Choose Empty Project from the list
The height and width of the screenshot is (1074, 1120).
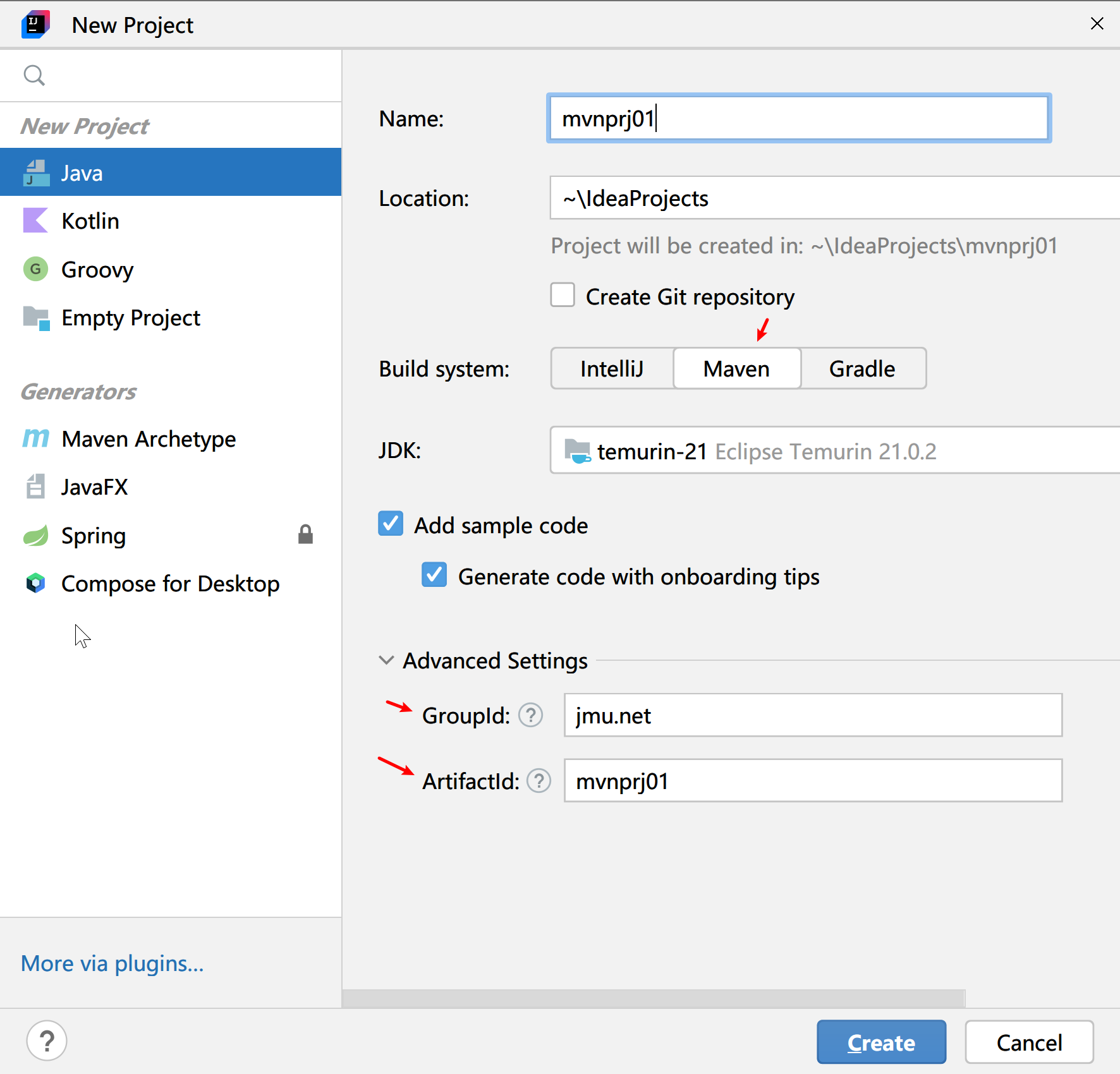click(130, 318)
